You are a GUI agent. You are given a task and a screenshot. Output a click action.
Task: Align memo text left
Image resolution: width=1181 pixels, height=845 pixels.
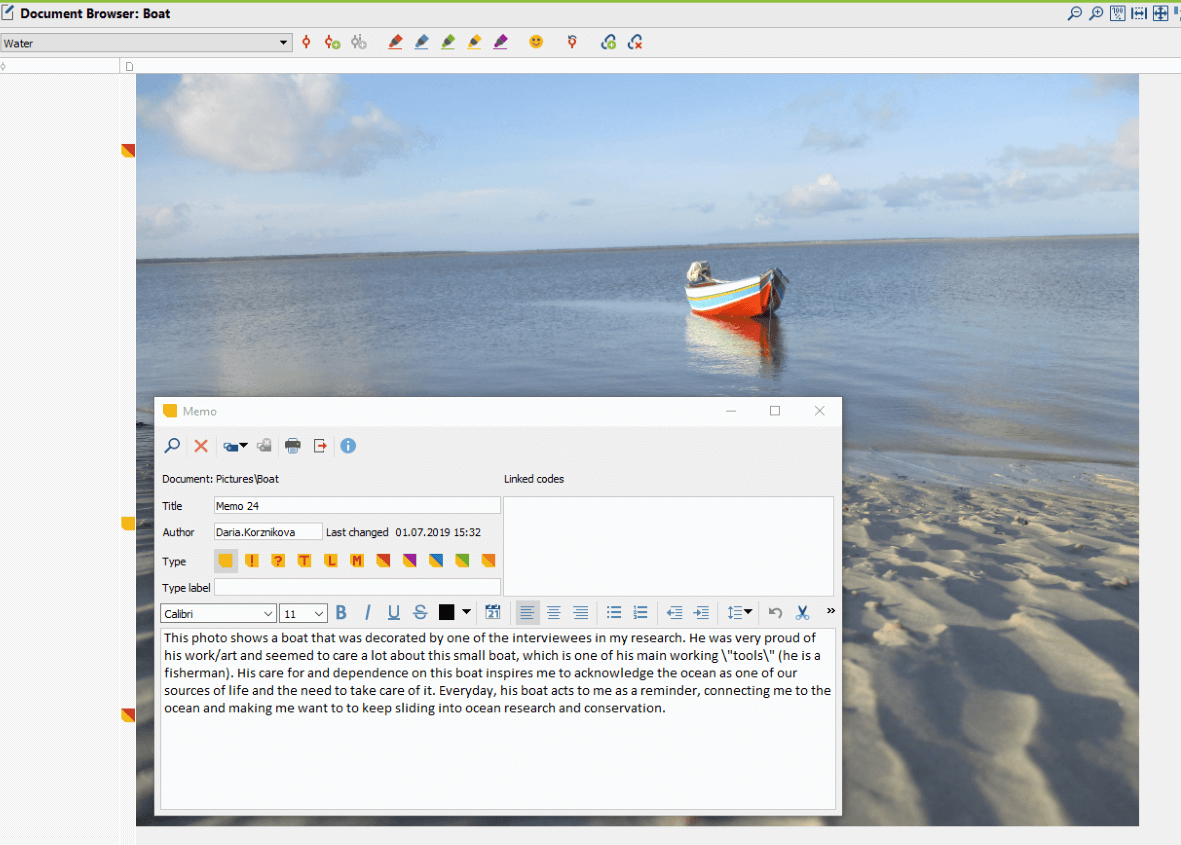(x=527, y=612)
